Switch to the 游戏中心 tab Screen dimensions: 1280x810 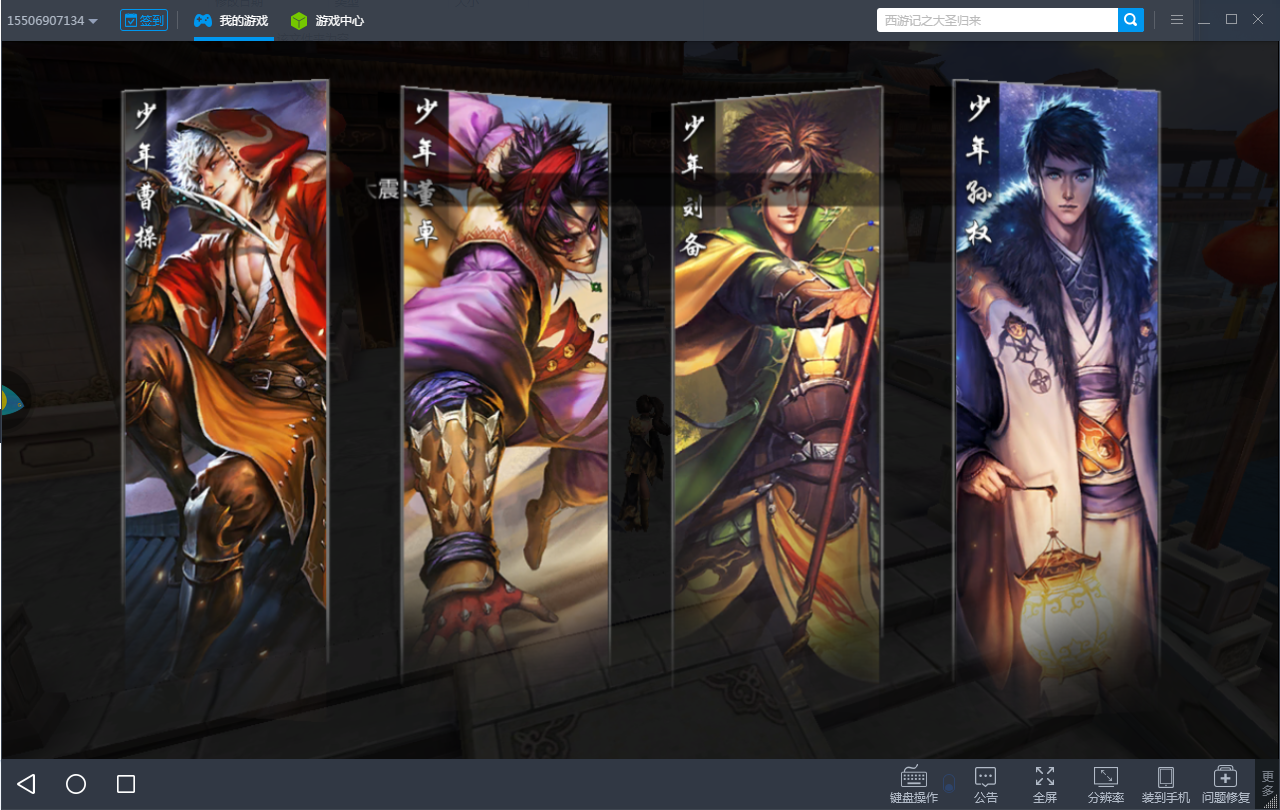tap(327, 20)
